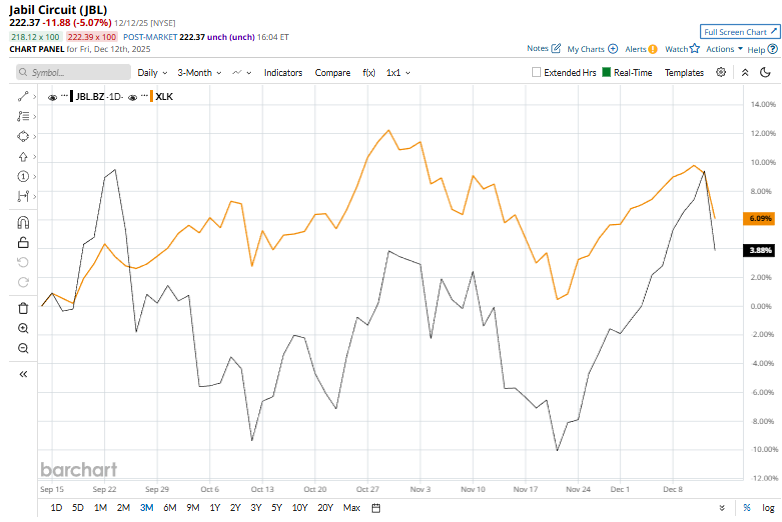Viewport: 782px width, 522px height.
Task: Click the Watch star icon
Action: coord(695,48)
